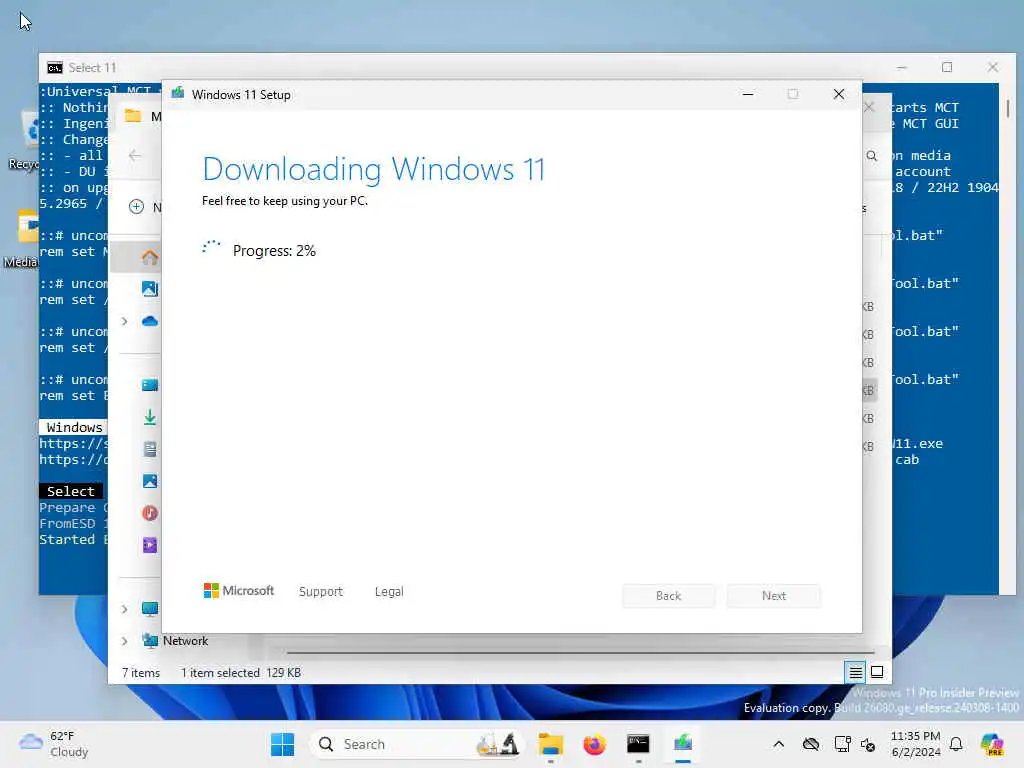Switch Explorer to large icons view

click(x=877, y=672)
